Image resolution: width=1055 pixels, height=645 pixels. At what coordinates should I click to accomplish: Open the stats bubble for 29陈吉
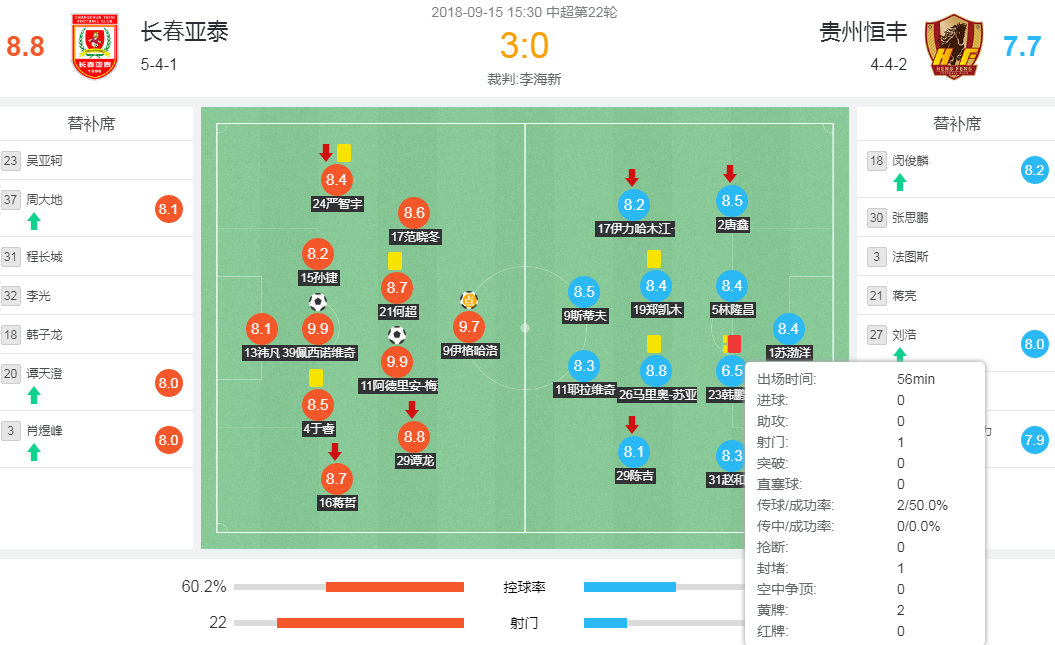pos(633,453)
